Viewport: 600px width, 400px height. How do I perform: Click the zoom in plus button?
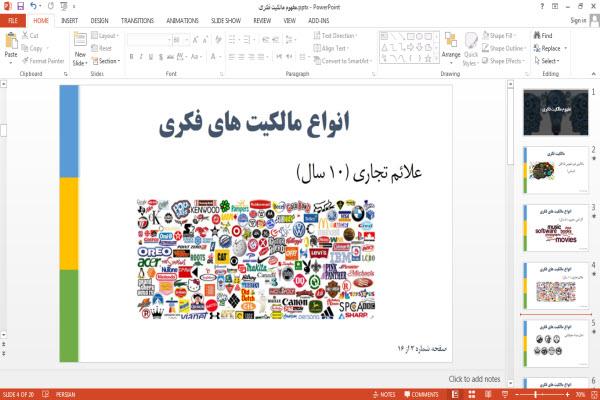[567, 394]
